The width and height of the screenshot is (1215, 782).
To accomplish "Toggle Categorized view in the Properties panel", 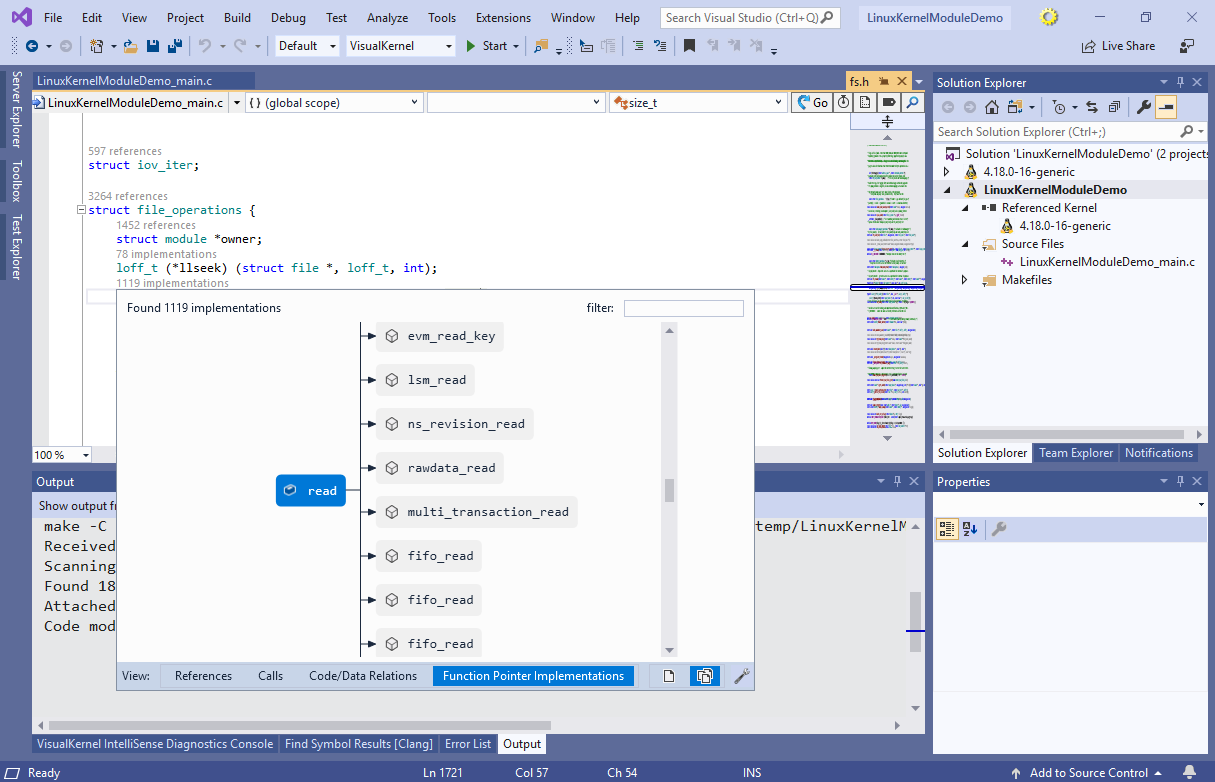I will tap(946, 529).
